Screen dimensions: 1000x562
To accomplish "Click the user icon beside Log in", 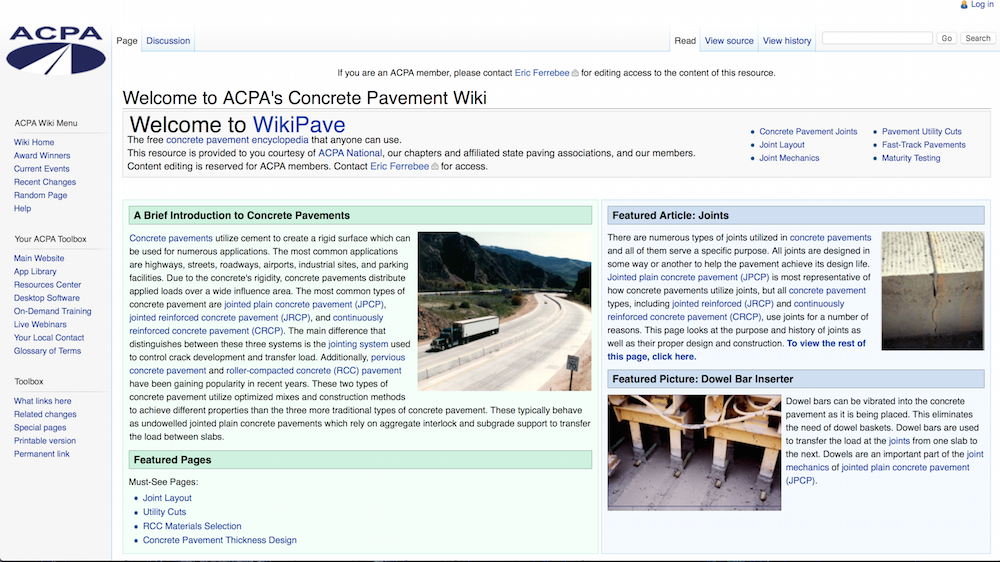I will click(x=964, y=5).
